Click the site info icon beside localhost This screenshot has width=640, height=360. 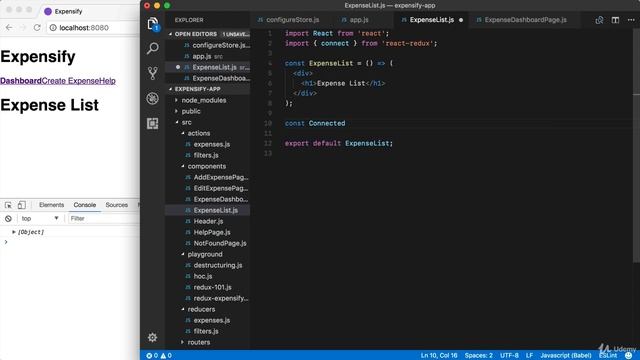pyautogui.click(x=53, y=28)
